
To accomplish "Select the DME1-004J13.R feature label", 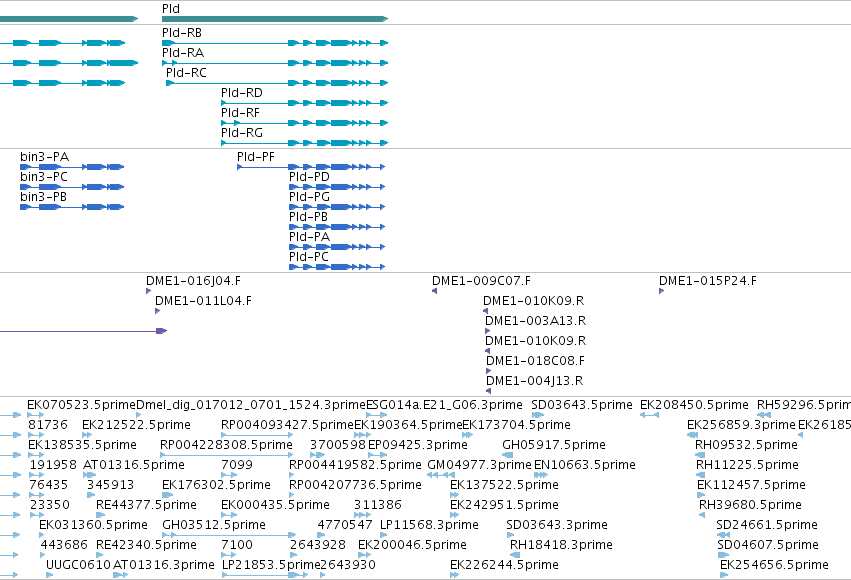I will (x=535, y=381).
